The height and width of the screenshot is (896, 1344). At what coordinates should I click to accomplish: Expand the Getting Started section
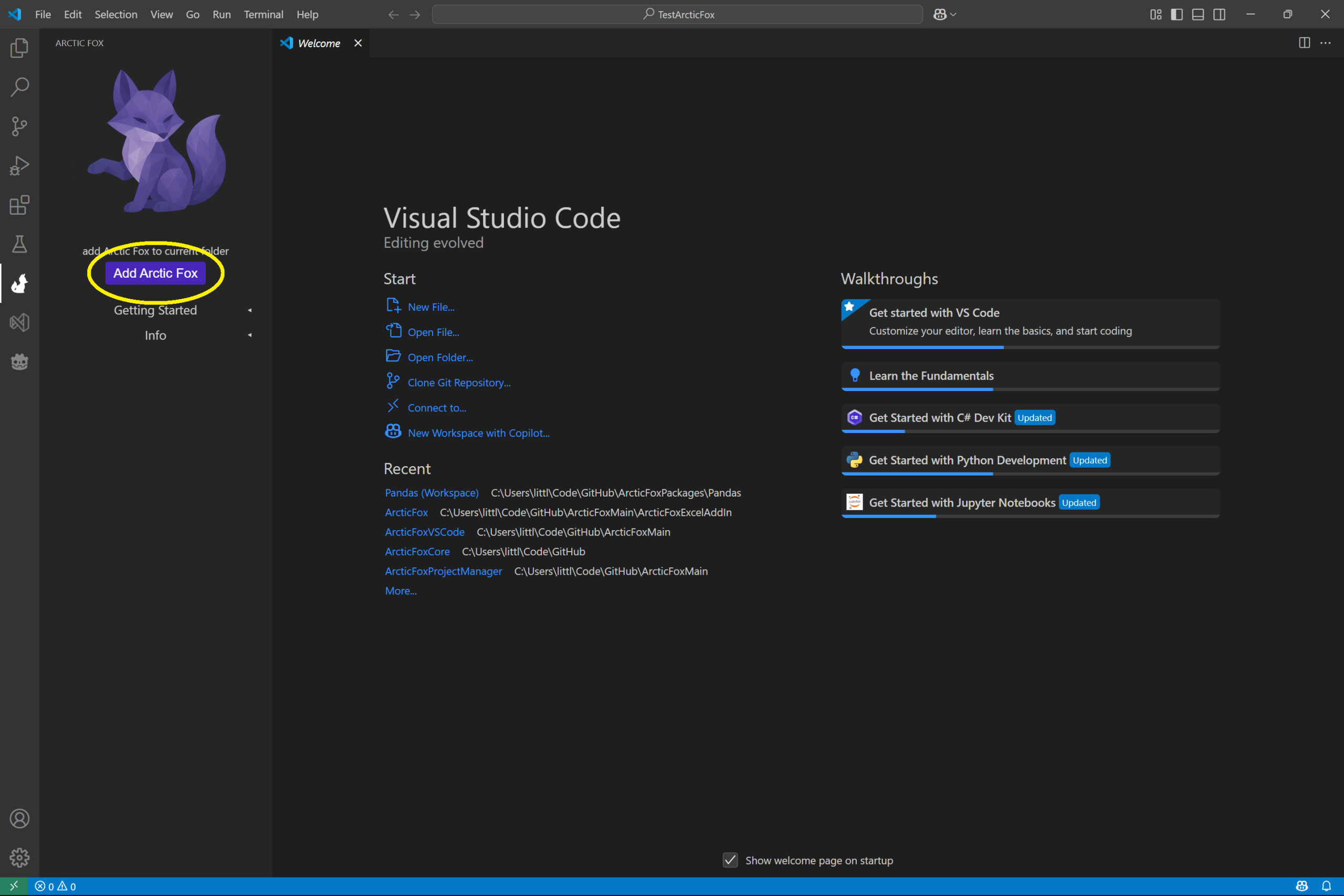pos(155,310)
